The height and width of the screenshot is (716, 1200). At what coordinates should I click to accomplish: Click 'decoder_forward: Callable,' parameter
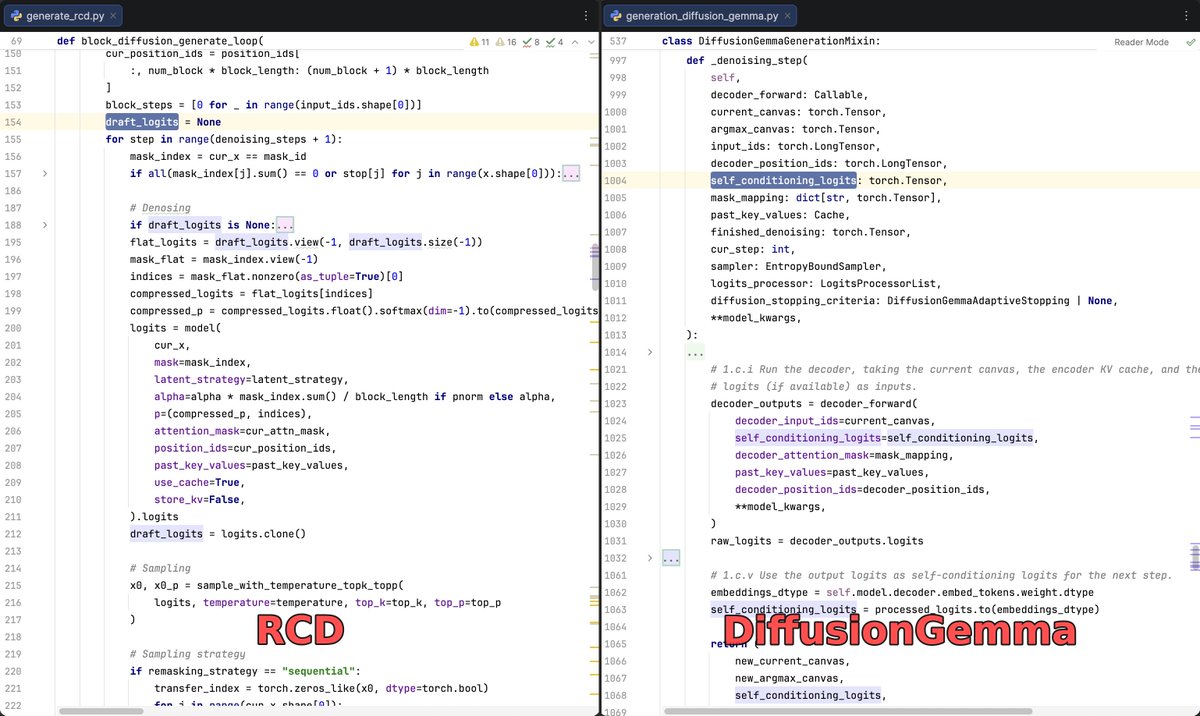789,94
